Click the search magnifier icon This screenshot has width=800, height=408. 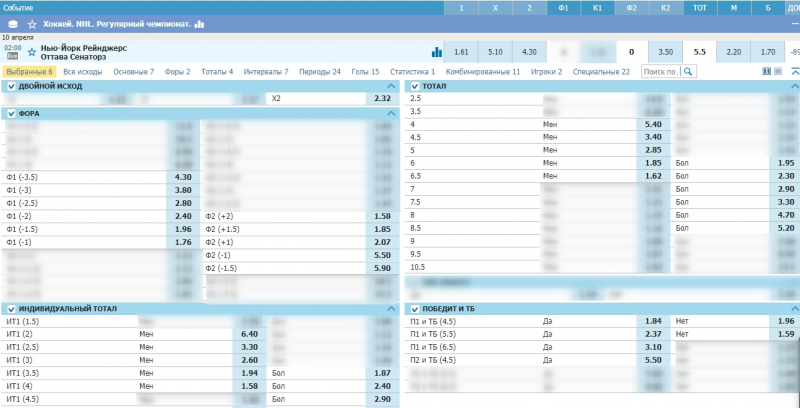coord(688,72)
